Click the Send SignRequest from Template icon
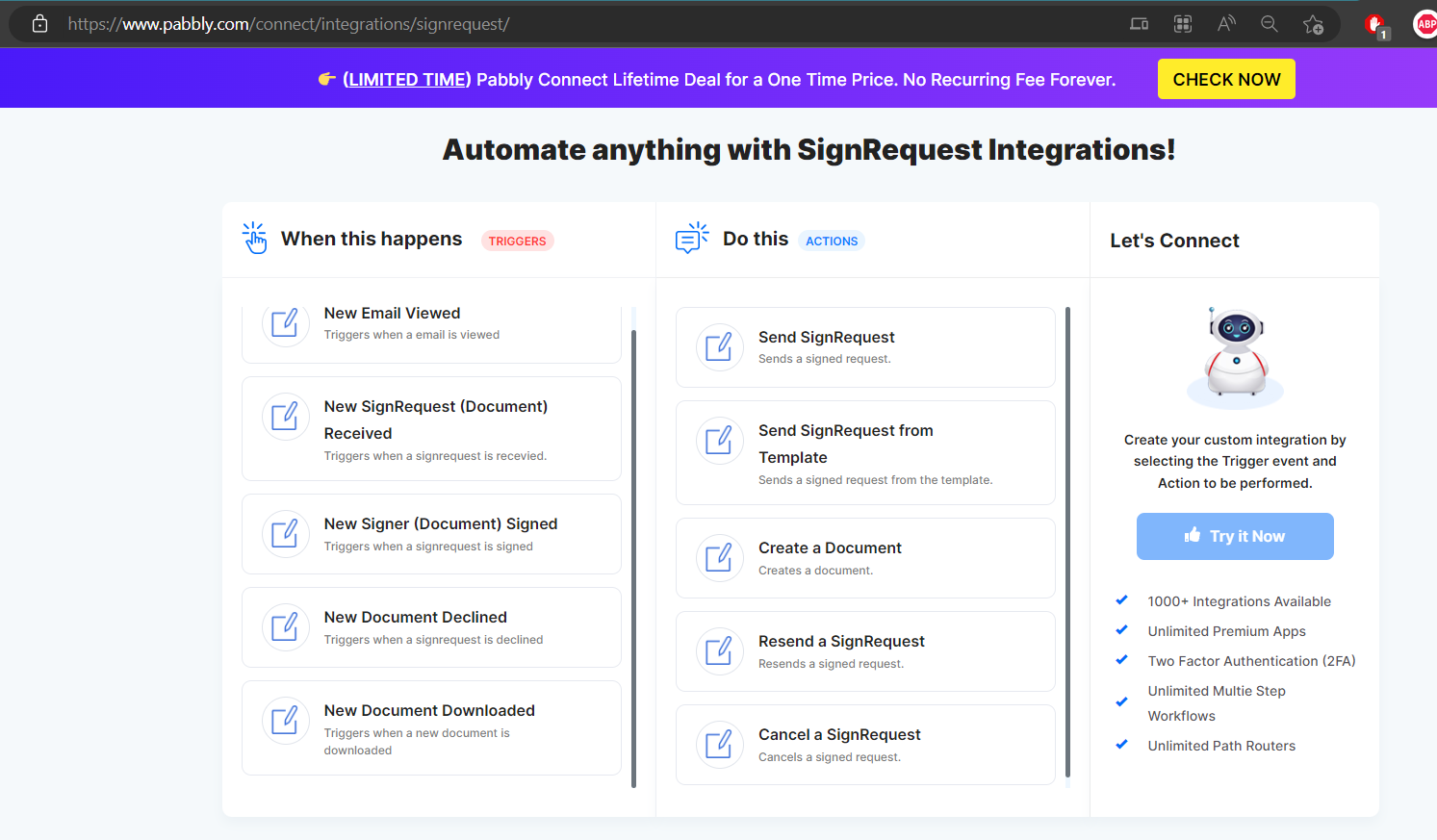1437x840 pixels. [720, 441]
